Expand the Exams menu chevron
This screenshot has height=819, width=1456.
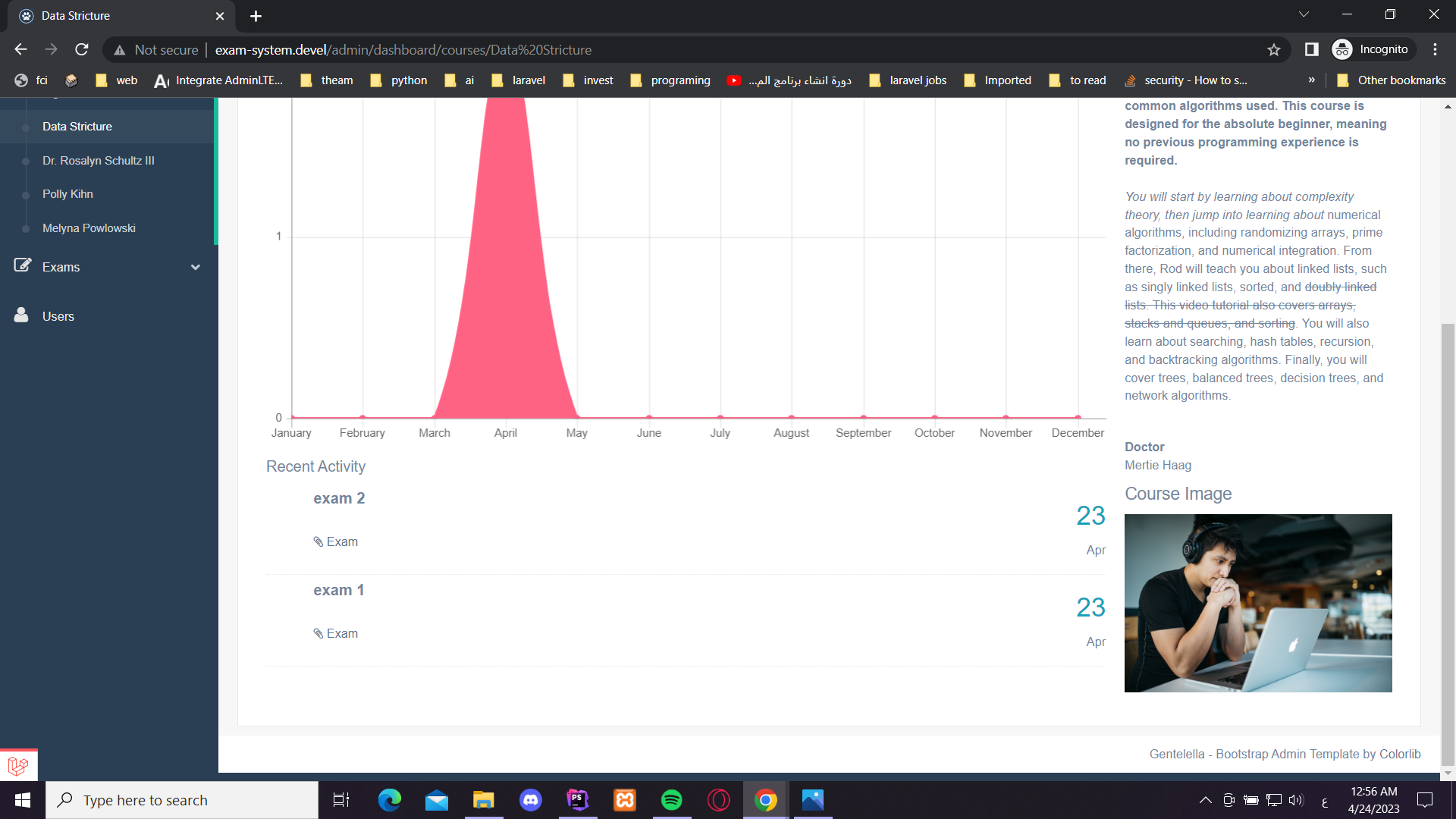[196, 267]
